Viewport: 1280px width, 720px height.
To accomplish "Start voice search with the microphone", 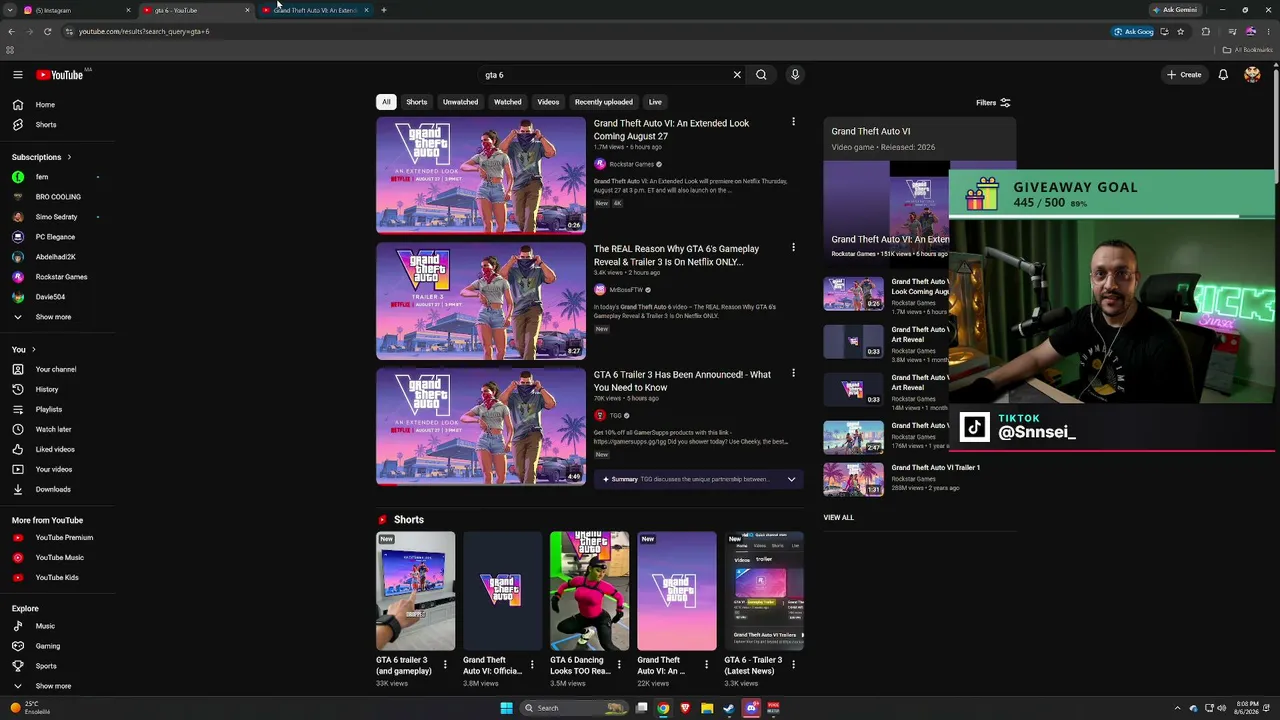I will (795, 75).
